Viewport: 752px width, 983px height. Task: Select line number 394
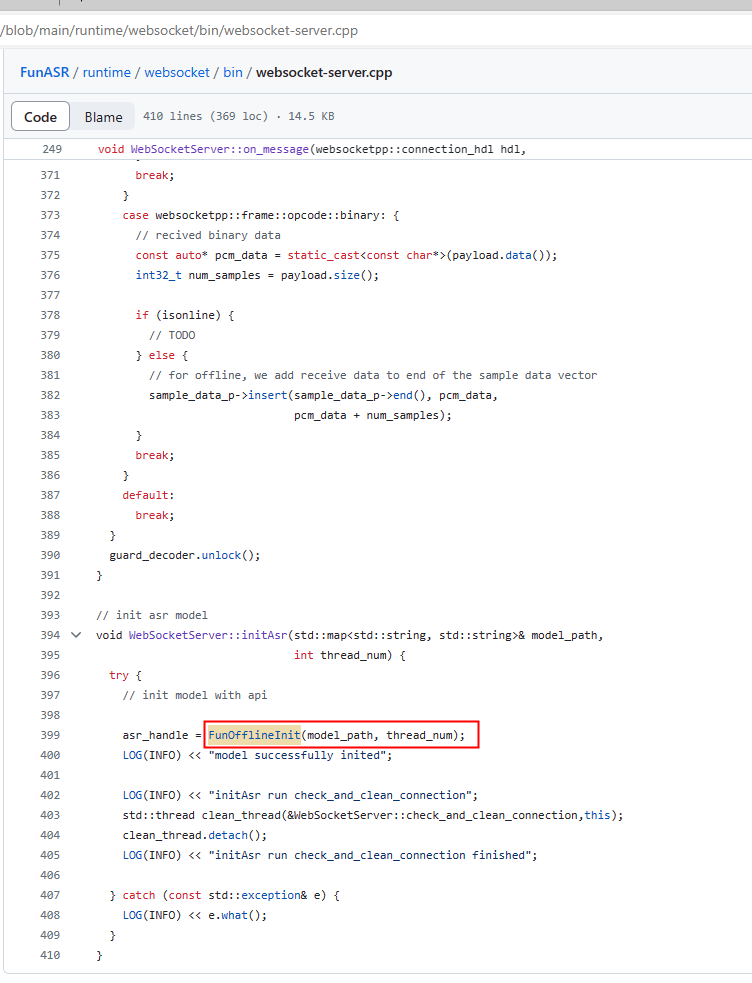[50, 635]
